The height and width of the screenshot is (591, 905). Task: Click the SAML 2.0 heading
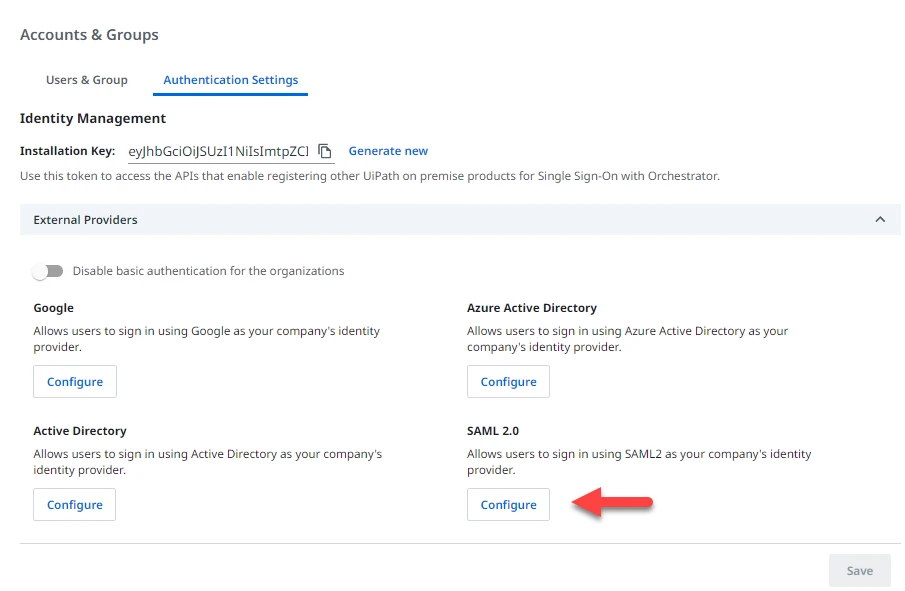[493, 431]
